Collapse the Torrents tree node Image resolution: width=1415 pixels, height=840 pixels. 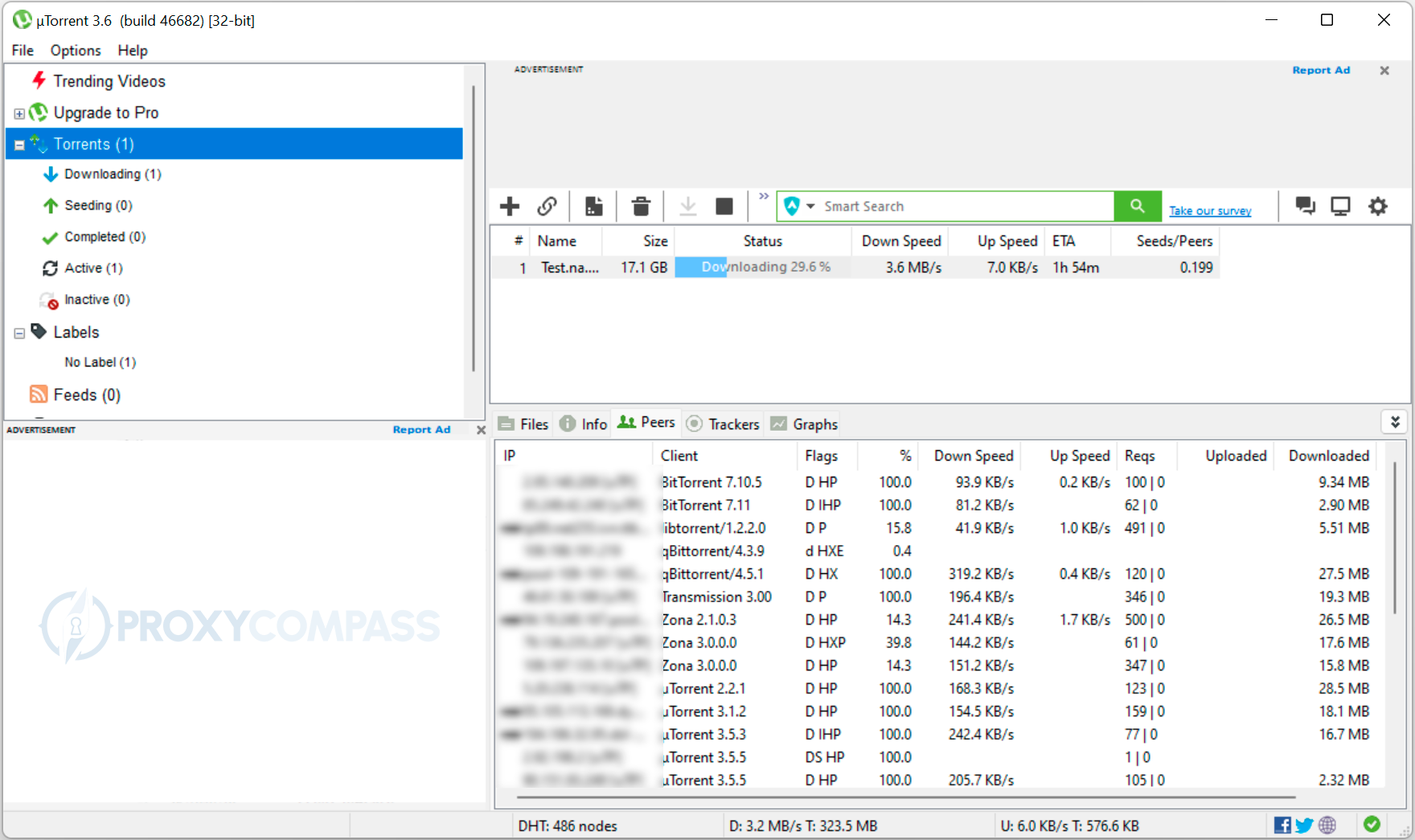pos(19,145)
